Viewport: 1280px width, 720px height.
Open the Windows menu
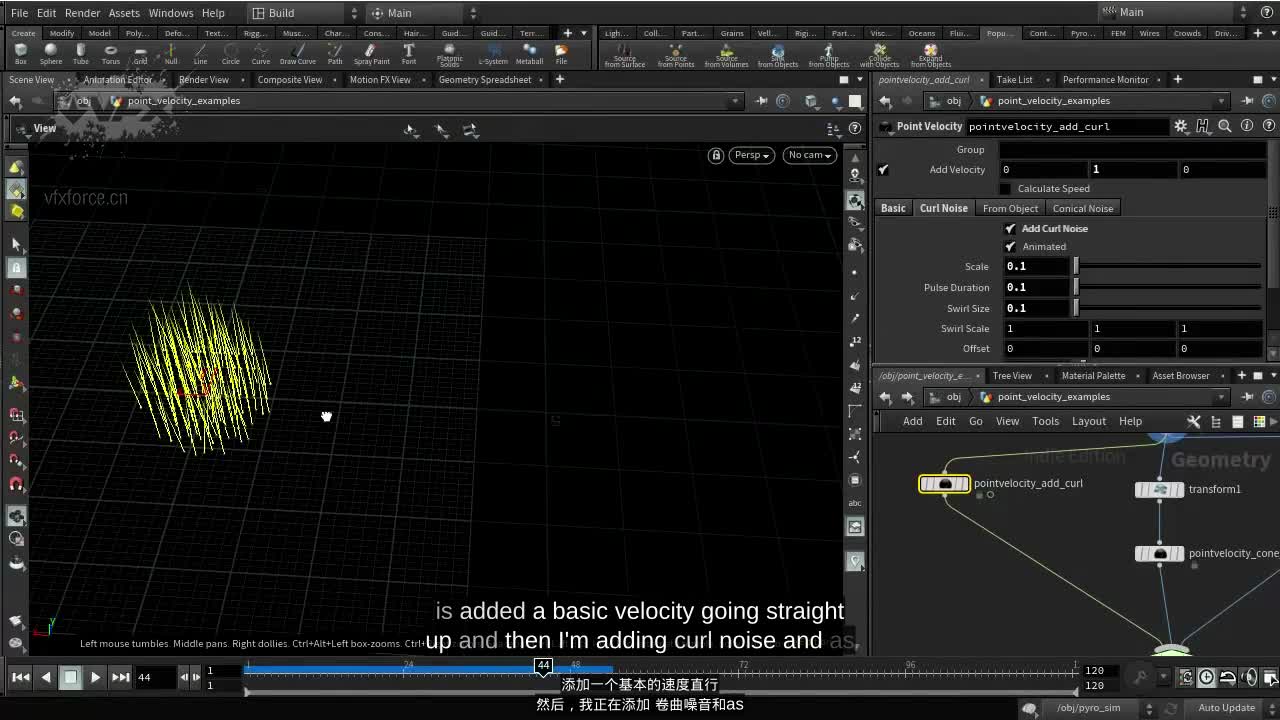[x=171, y=13]
